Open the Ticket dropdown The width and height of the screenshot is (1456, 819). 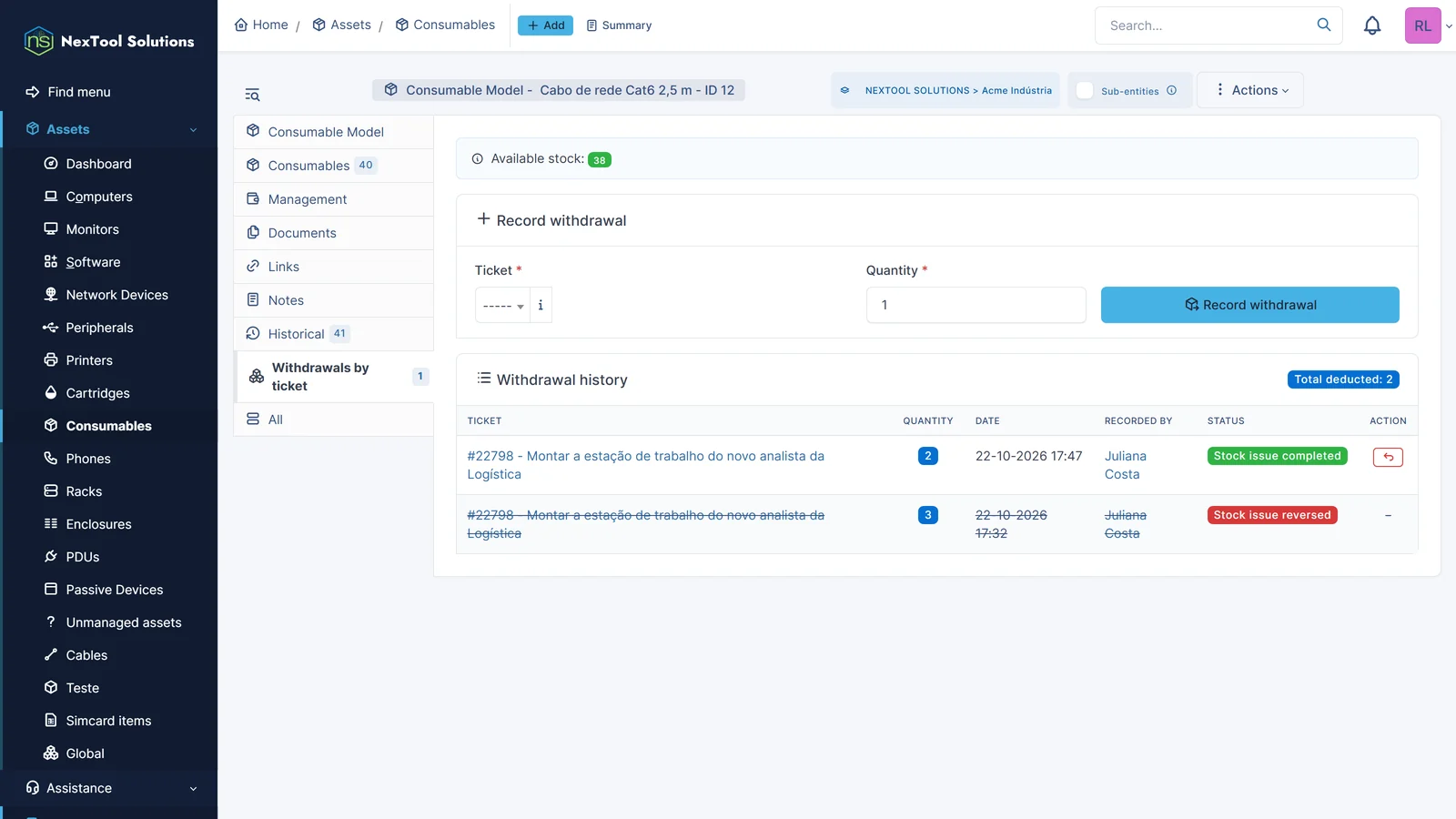pyautogui.click(x=502, y=305)
